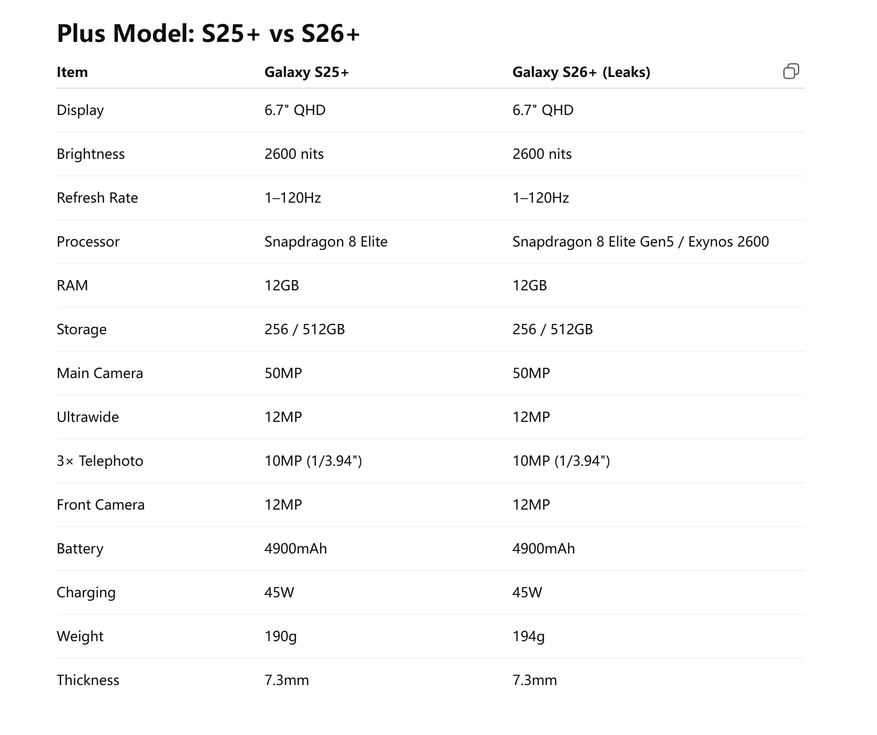
Task: Click the "3× Telephoto" row label
Action: point(100,461)
